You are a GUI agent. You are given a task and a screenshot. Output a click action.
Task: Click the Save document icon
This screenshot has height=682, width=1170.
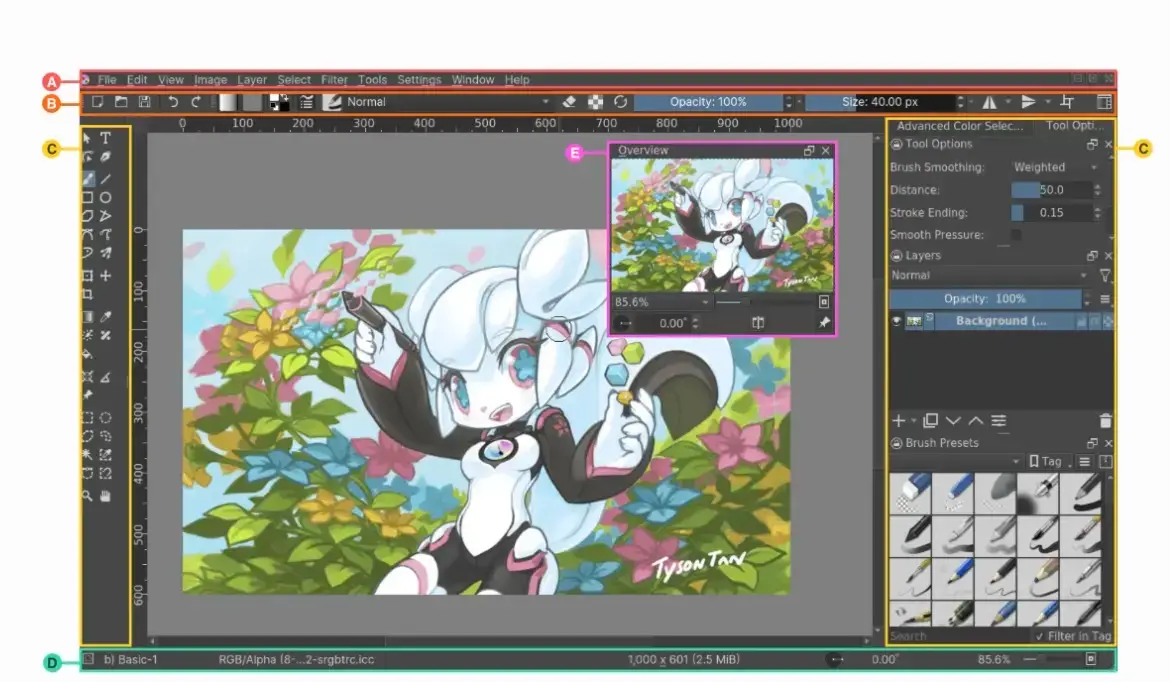tap(145, 102)
